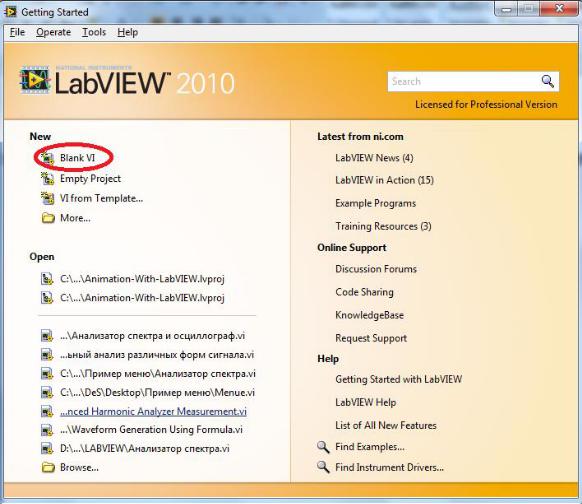The width and height of the screenshot is (582, 504).
Task: Open Code Sharing link
Action: (x=364, y=292)
